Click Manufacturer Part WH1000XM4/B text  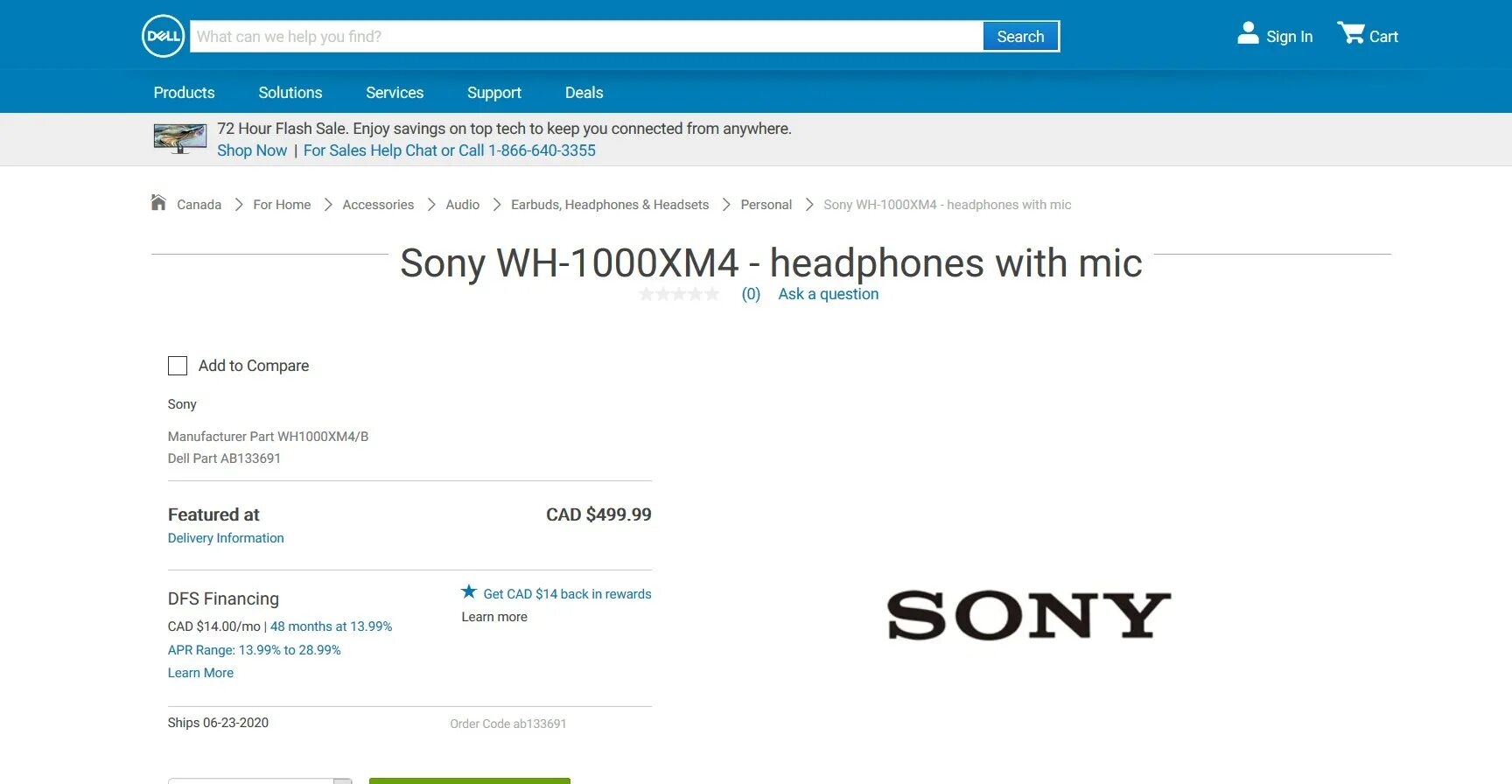click(x=268, y=437)
